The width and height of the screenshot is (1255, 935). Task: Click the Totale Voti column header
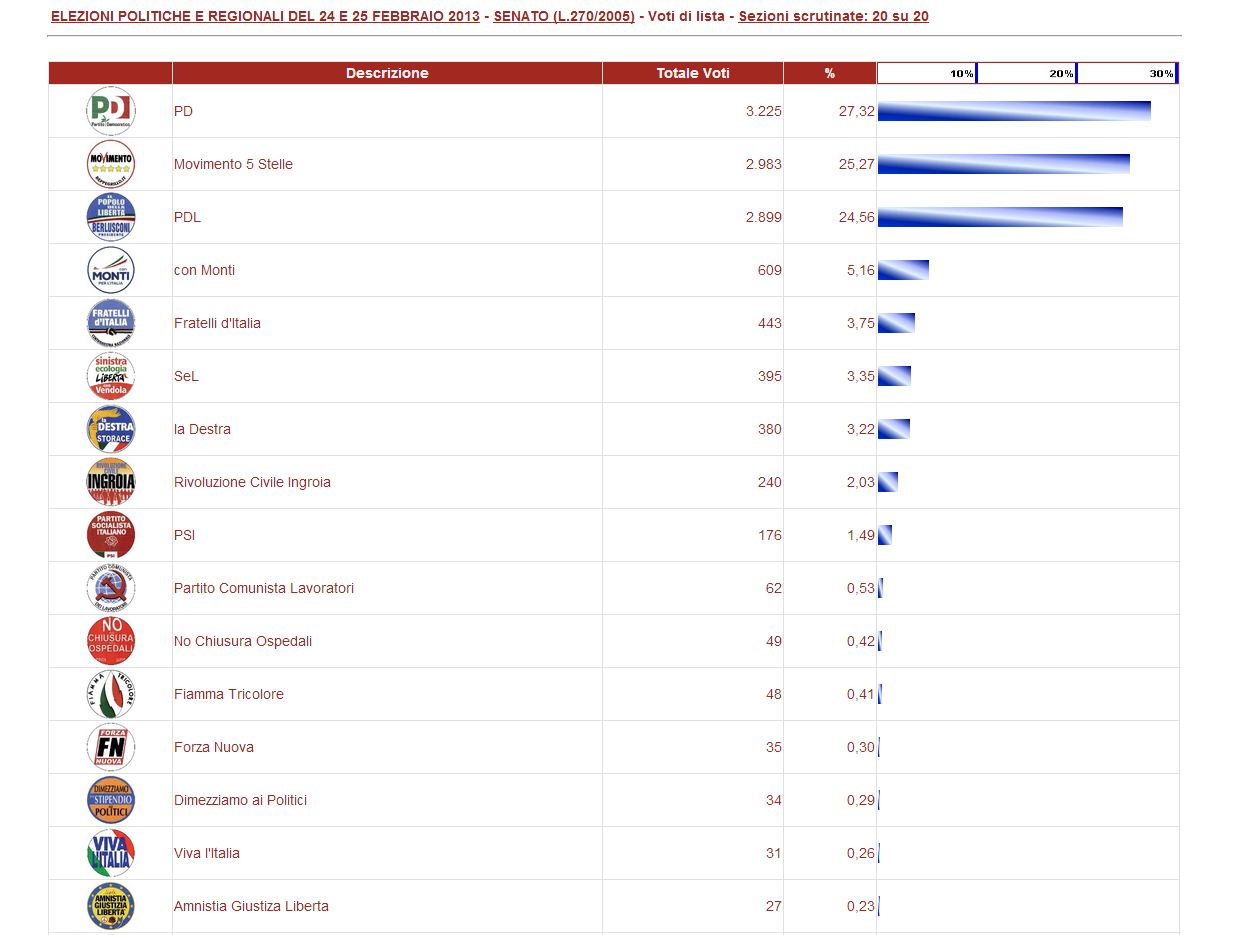click(692, 73)
